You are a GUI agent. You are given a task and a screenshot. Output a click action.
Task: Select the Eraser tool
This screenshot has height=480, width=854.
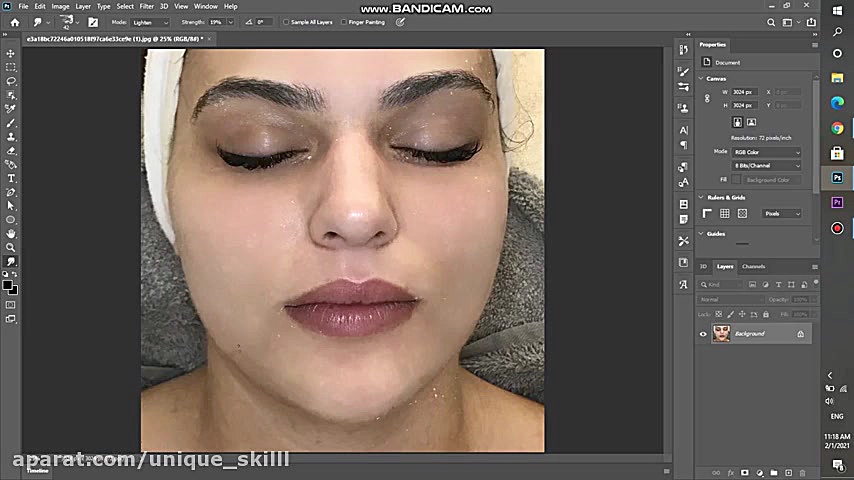[11, 150]
